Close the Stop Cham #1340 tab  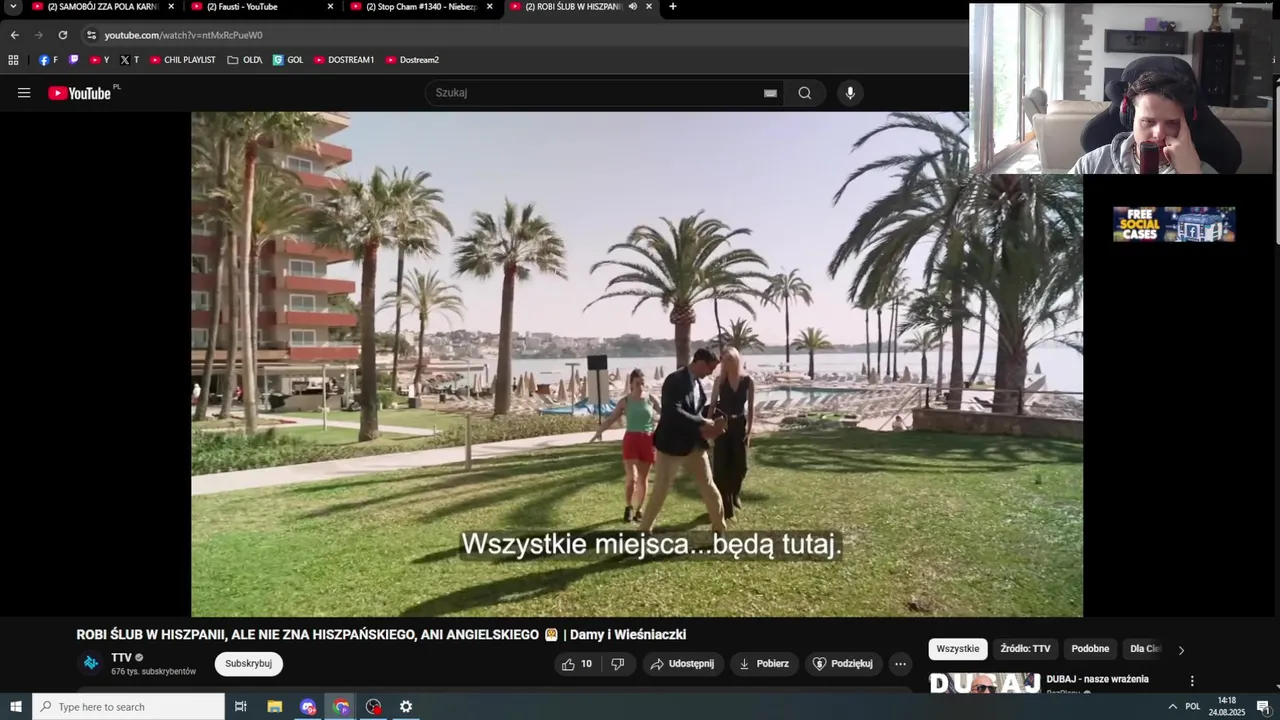[490, 7]
